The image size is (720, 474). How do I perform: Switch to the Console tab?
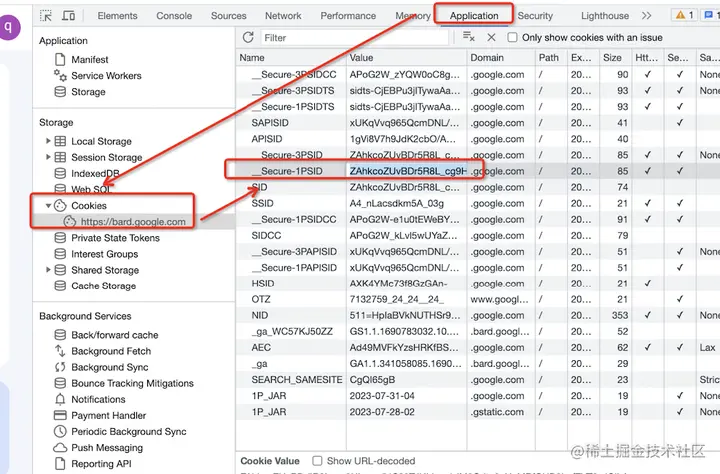(174, 16)
